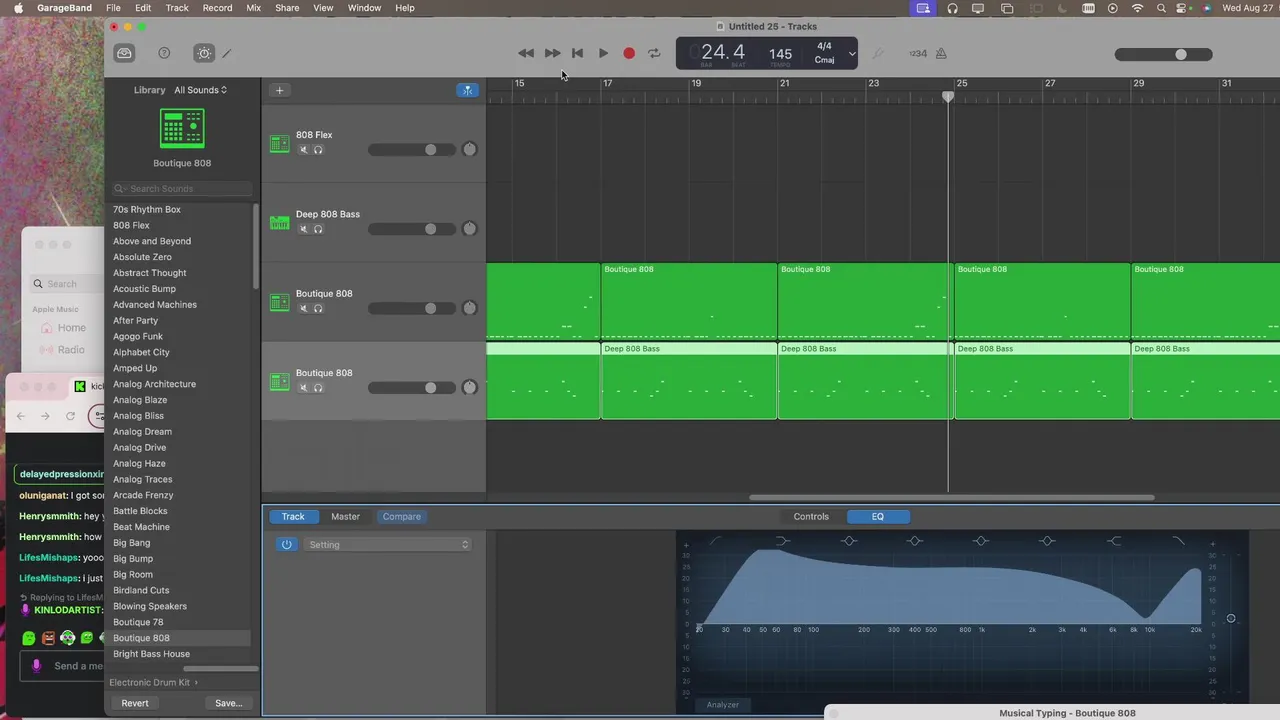Viewport: 1280px width, 720px height.
Task: Click the 145 tempo value
Action: (x=780, y=54)
